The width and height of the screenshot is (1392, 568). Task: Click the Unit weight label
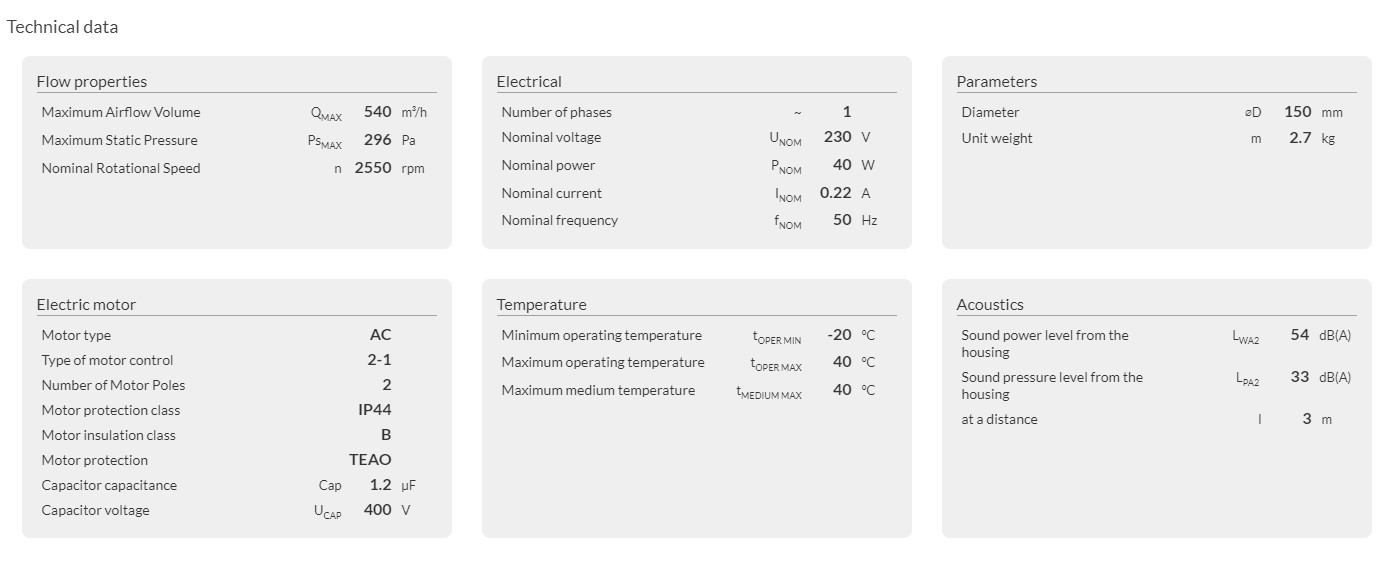pos(996,138)
